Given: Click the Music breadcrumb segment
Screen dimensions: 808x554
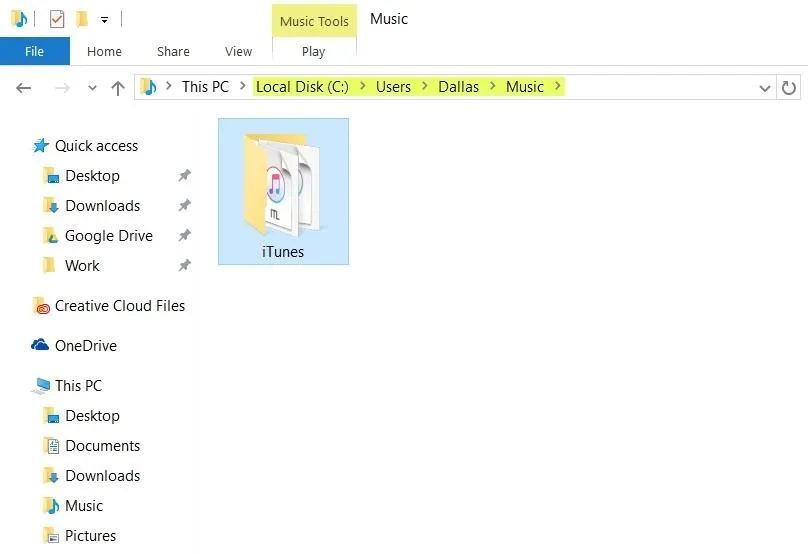Looking at the screenshot, I should 525,87.
